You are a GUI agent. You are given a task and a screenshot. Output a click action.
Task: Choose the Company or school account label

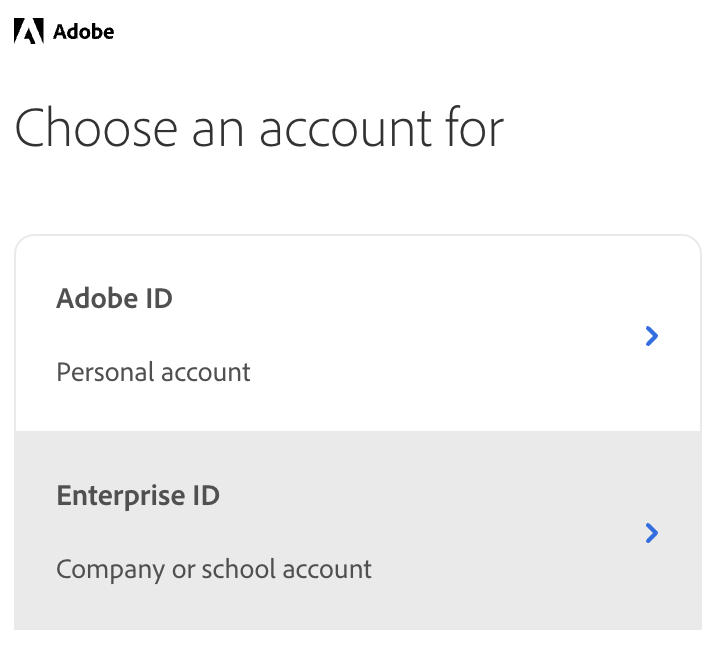(x=214, y=570)
